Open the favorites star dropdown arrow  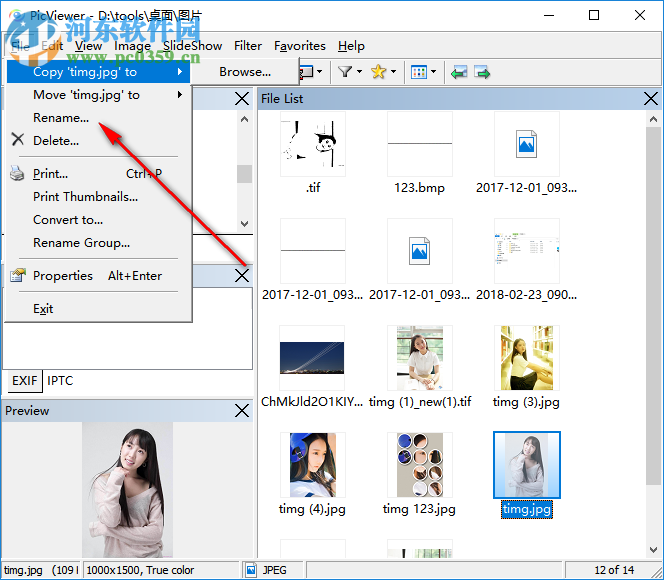coord(393,72)
